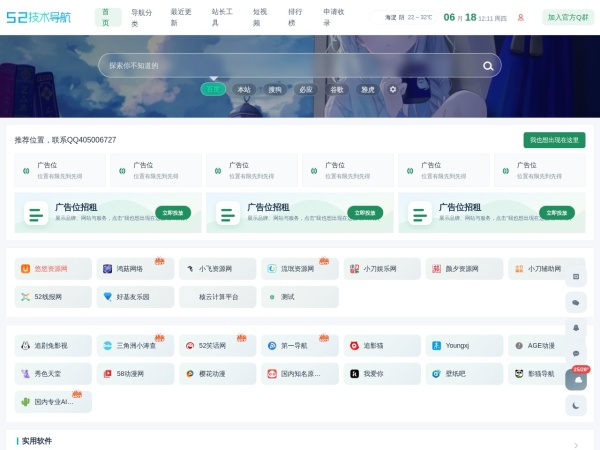600x450 pixels.
Task: Open 悠悠资源网 site icon
Action: tap(25, 269)
